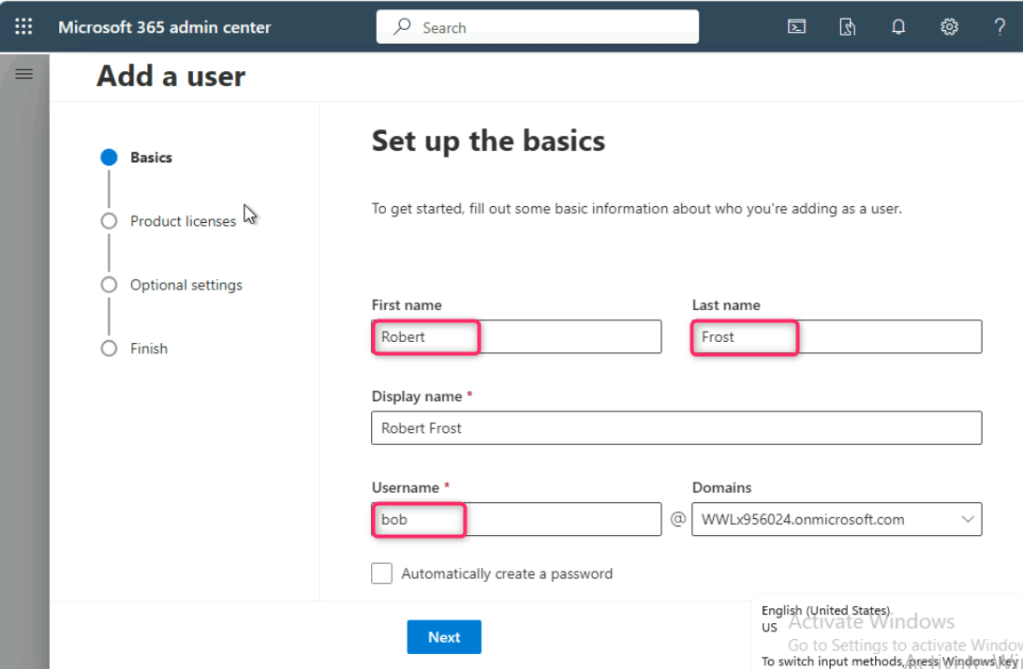Click the Username field
This screenshot has height=669, width=1023.
516,519
